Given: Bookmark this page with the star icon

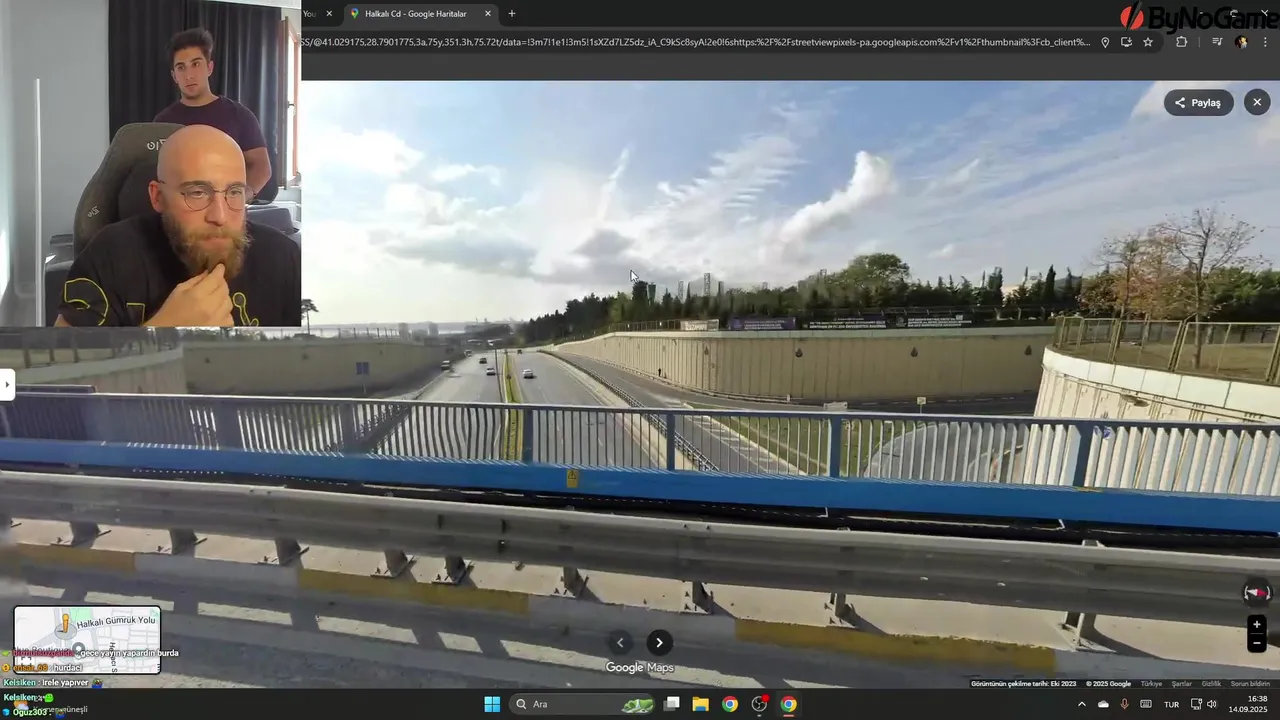Looking at the screenshot, I should tap(1148, 42).
